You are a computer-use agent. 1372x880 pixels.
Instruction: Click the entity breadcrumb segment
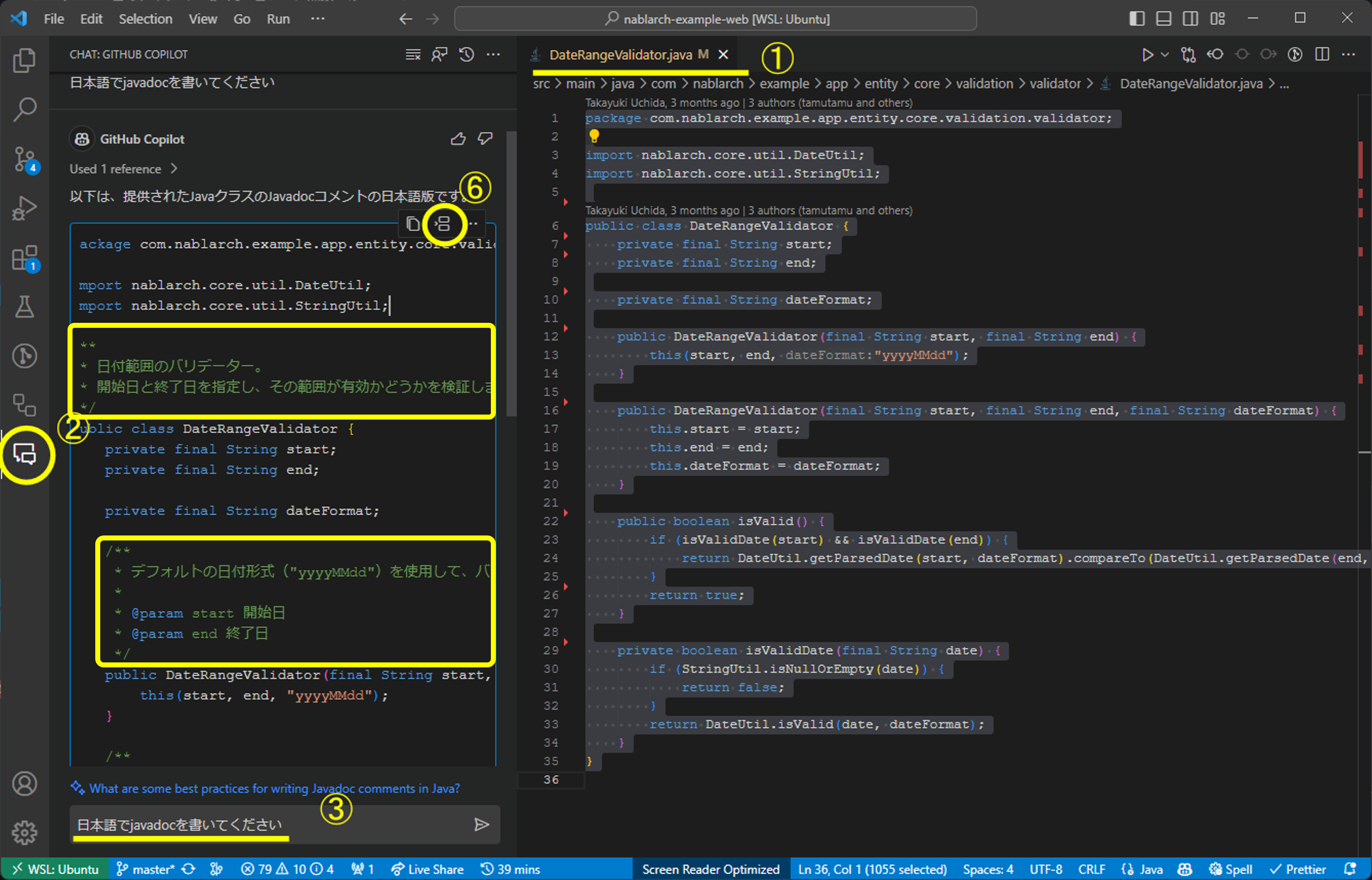[x=881, y=84]
